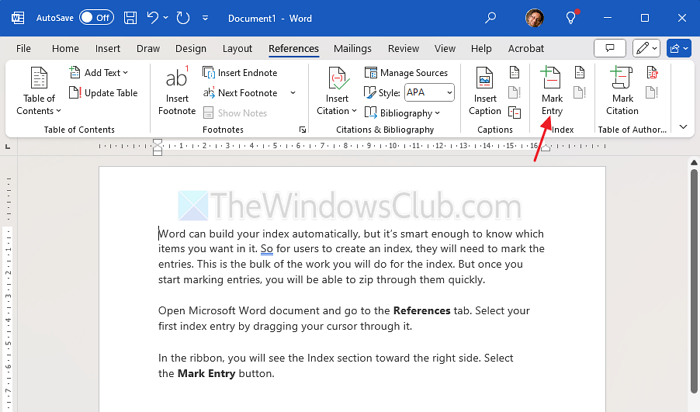Click the vertical scrollbar thumb
The height and width of the screenshot is (412, 700).
coord(694,280)
